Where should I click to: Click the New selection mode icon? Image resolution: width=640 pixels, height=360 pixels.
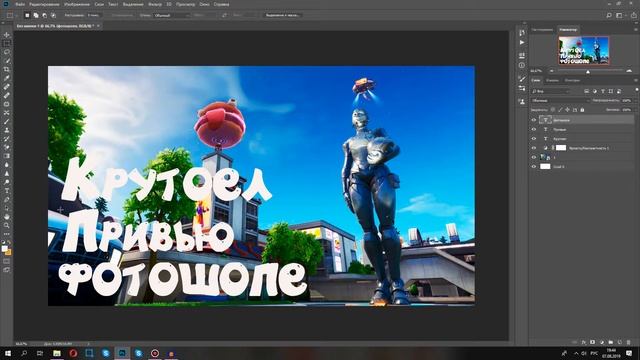(x=27, y=15)
